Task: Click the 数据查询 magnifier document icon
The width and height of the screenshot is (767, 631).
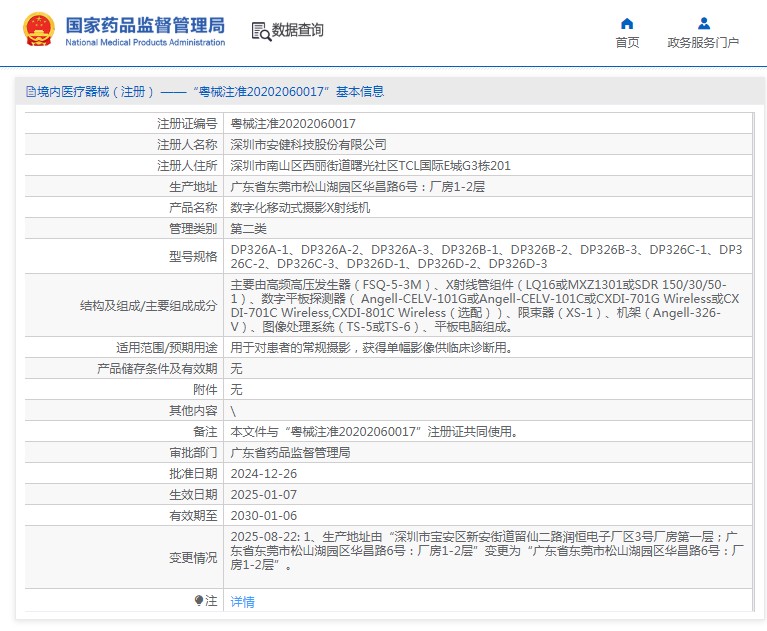Action: point(260,31)
